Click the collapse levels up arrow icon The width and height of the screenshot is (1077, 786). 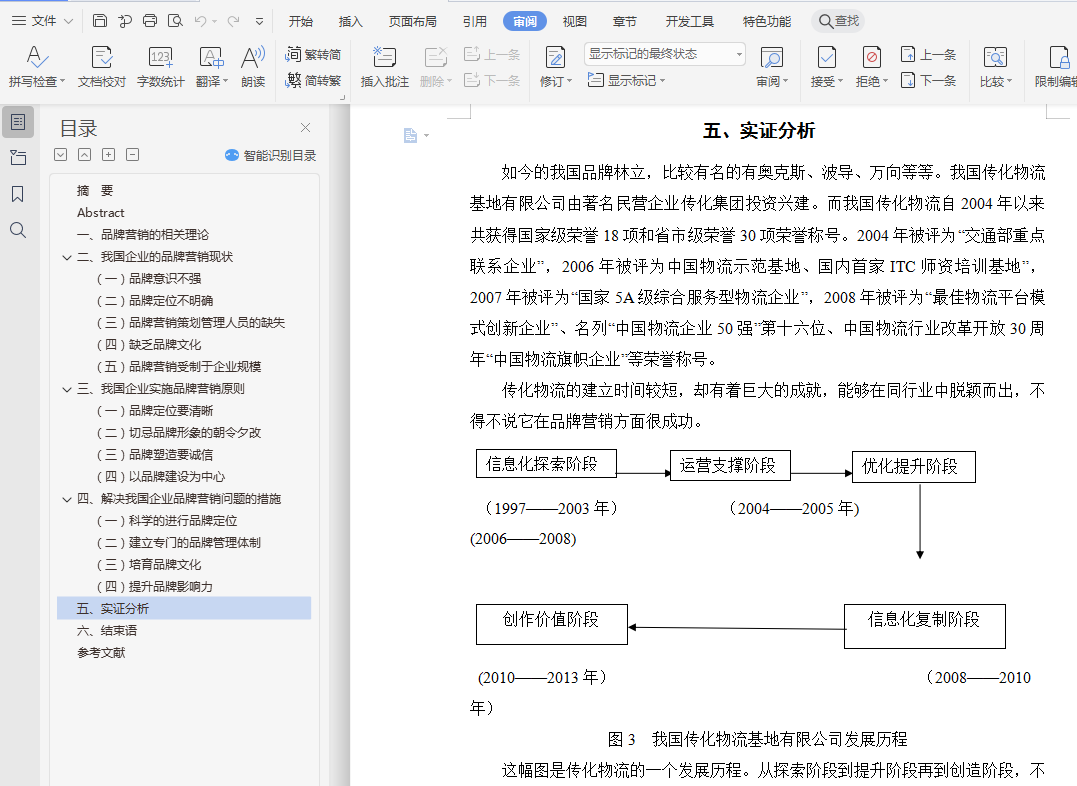[84, 155]
